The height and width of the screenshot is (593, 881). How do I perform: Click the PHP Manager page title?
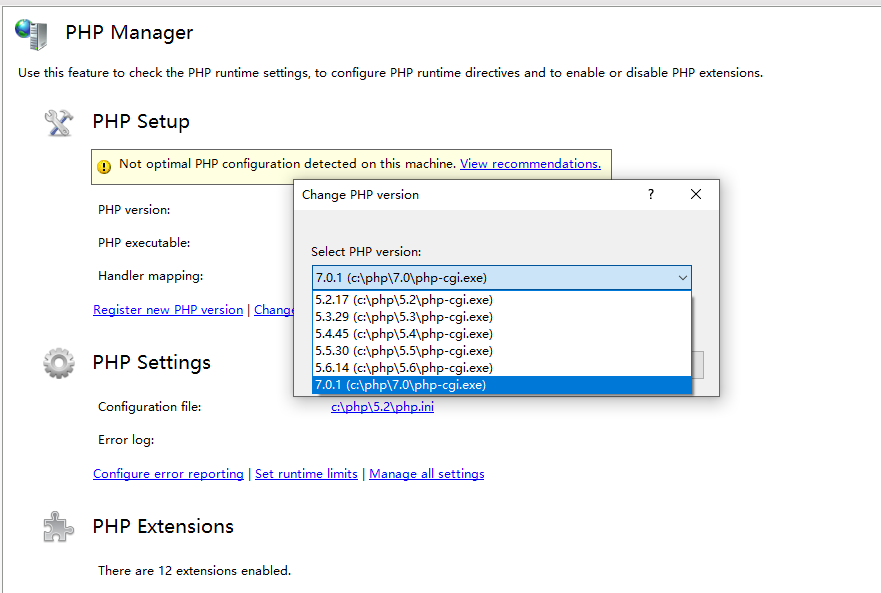[129, 33]
